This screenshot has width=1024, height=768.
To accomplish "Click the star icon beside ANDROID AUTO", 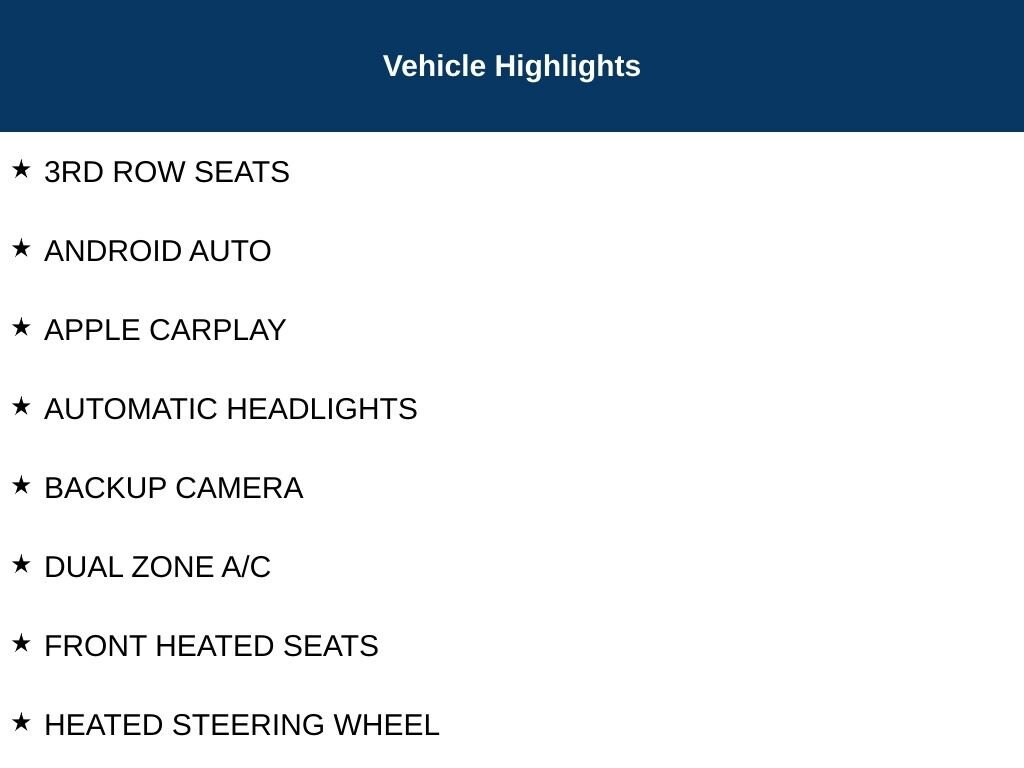I will click(21, 248).
